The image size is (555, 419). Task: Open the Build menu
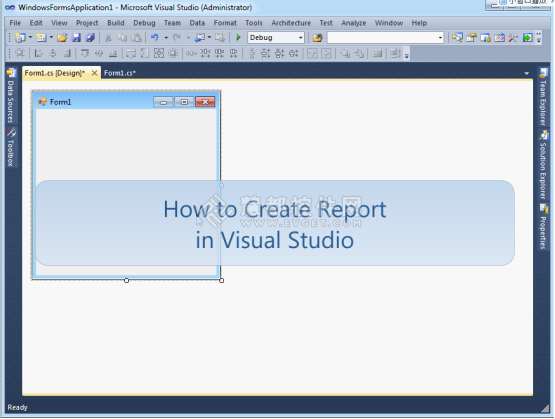point(116,23)
